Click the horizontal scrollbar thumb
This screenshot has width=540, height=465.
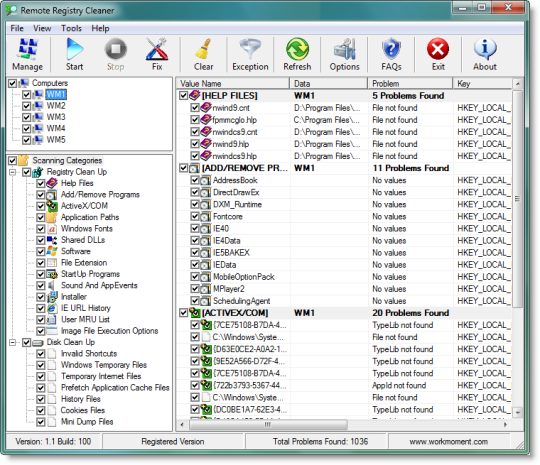pyautogui.click(x=268, y=424)
